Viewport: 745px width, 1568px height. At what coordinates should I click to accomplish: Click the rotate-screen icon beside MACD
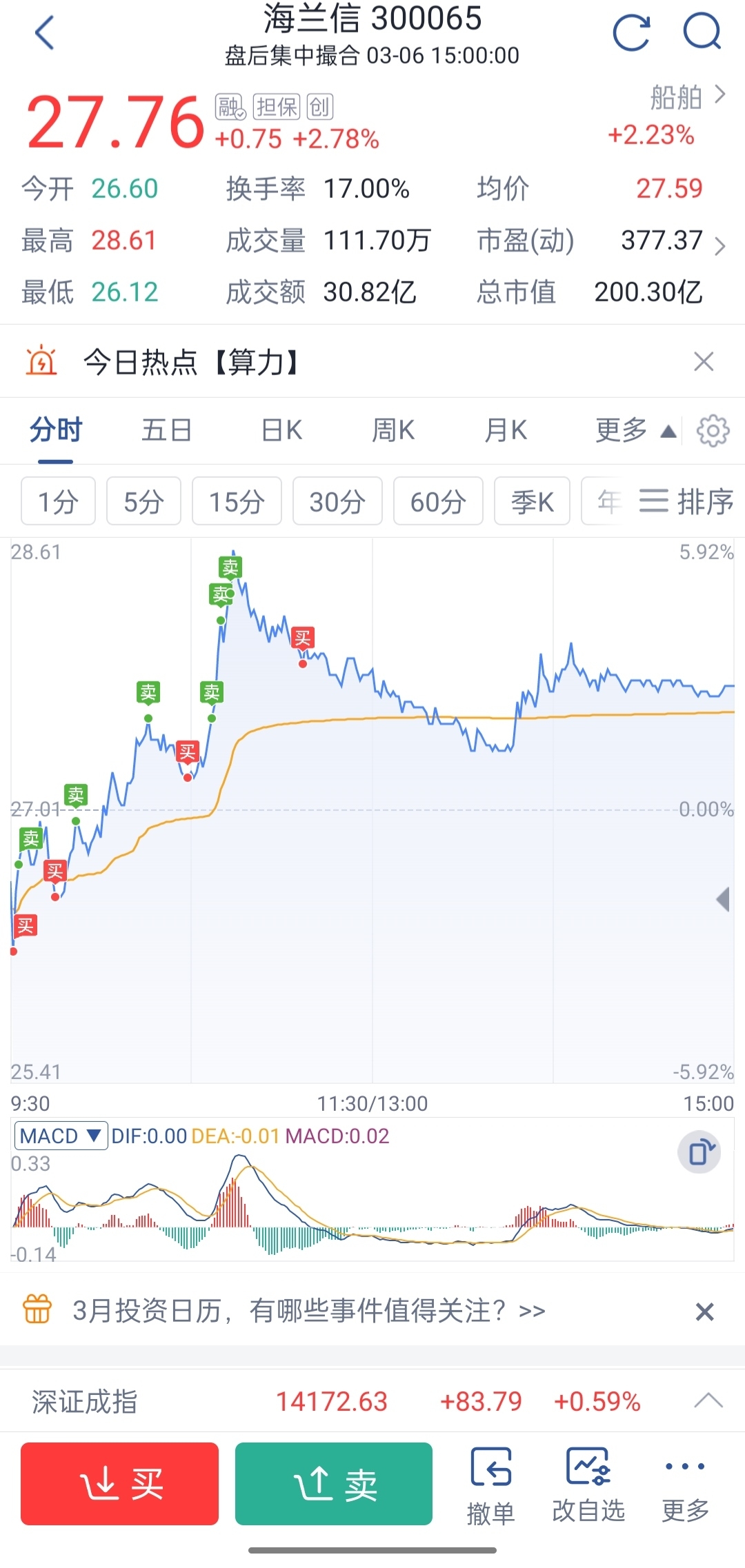699,1152
